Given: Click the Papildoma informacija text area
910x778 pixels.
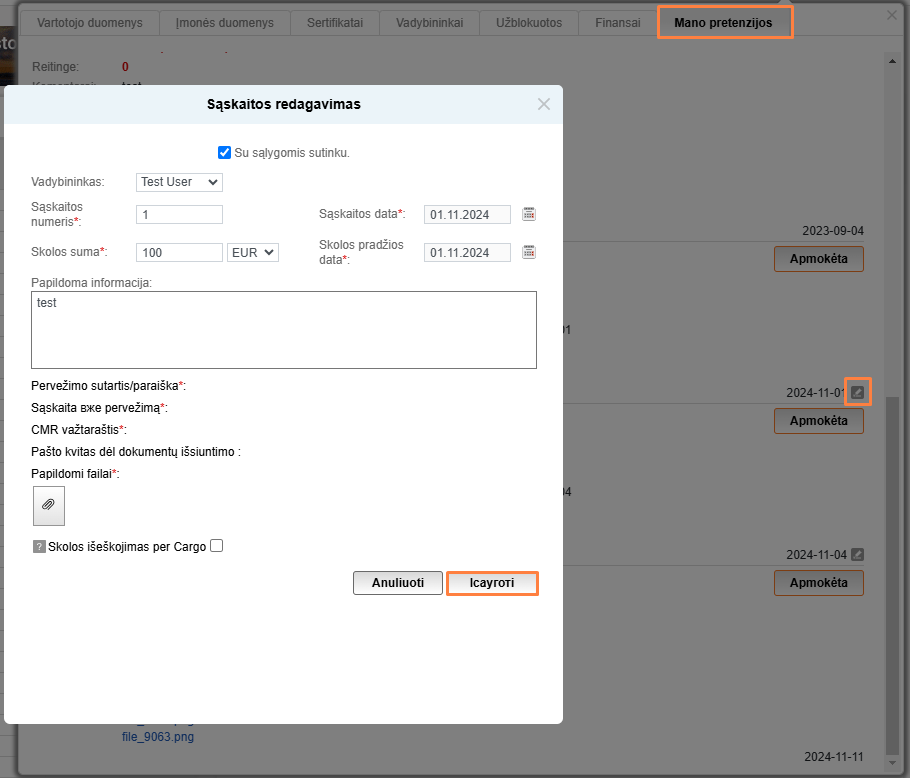Looking at the screenshot, I should click(284, 330).
